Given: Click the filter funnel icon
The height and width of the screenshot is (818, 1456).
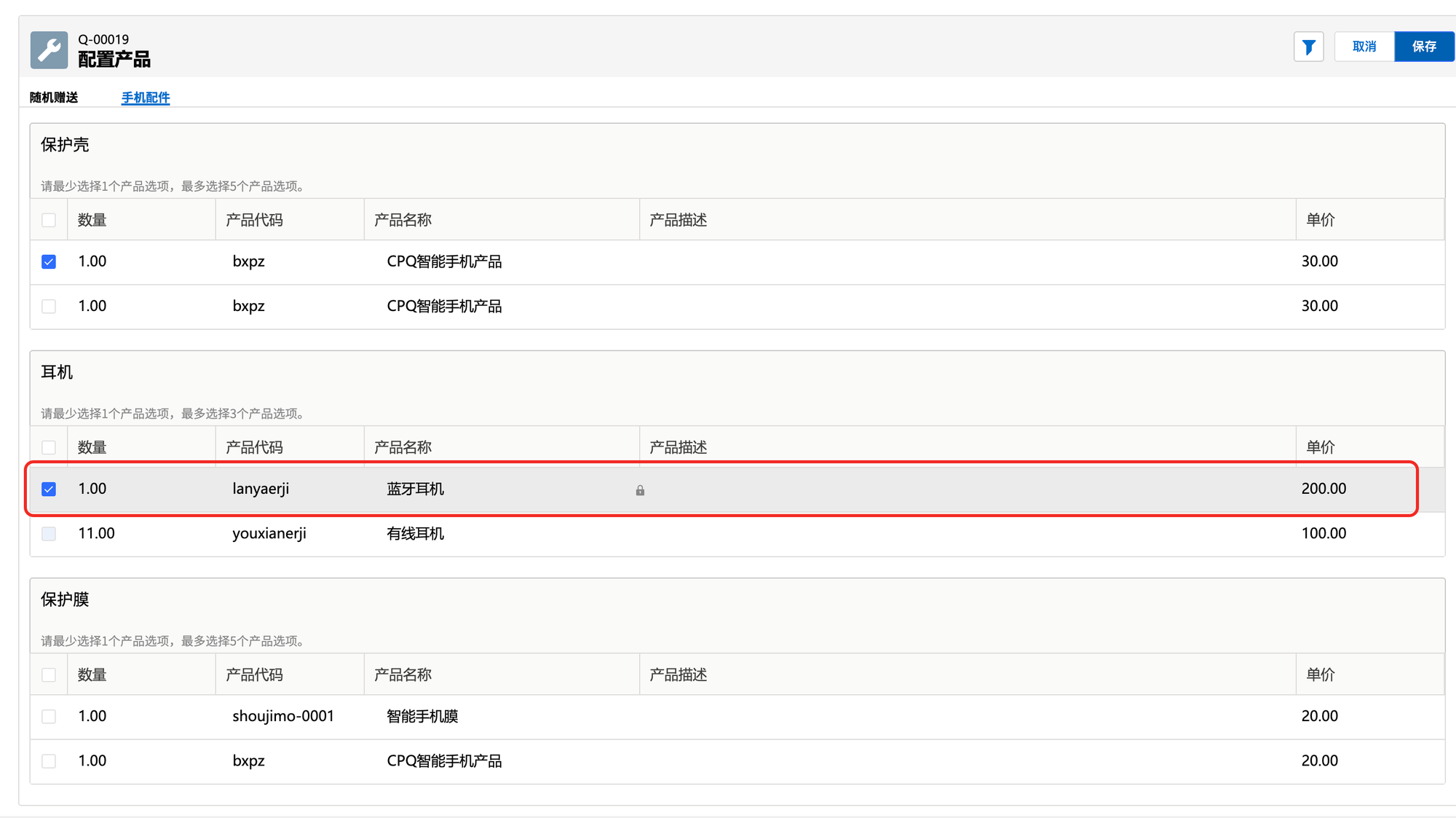Looking at the screenshot, I should (1308, 47).
